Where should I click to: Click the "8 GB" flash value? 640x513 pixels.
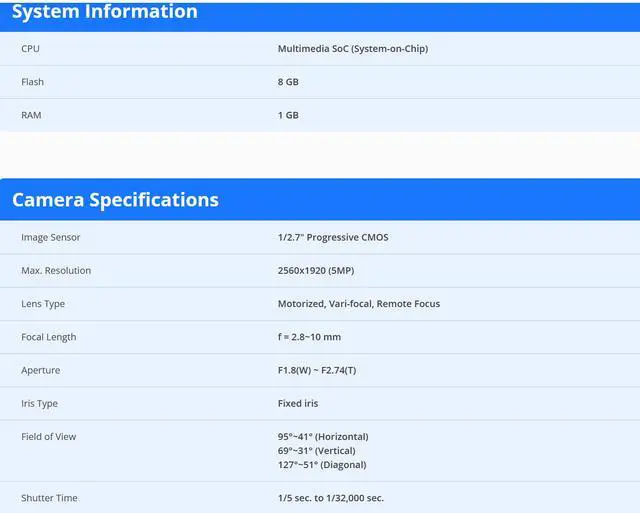tap(288, 82)
